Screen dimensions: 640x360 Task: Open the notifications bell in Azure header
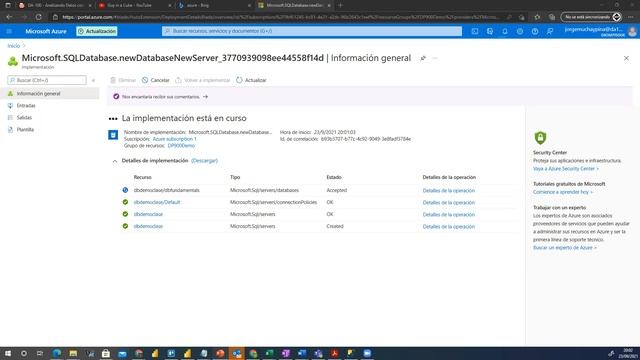click(x=505, y=31)
